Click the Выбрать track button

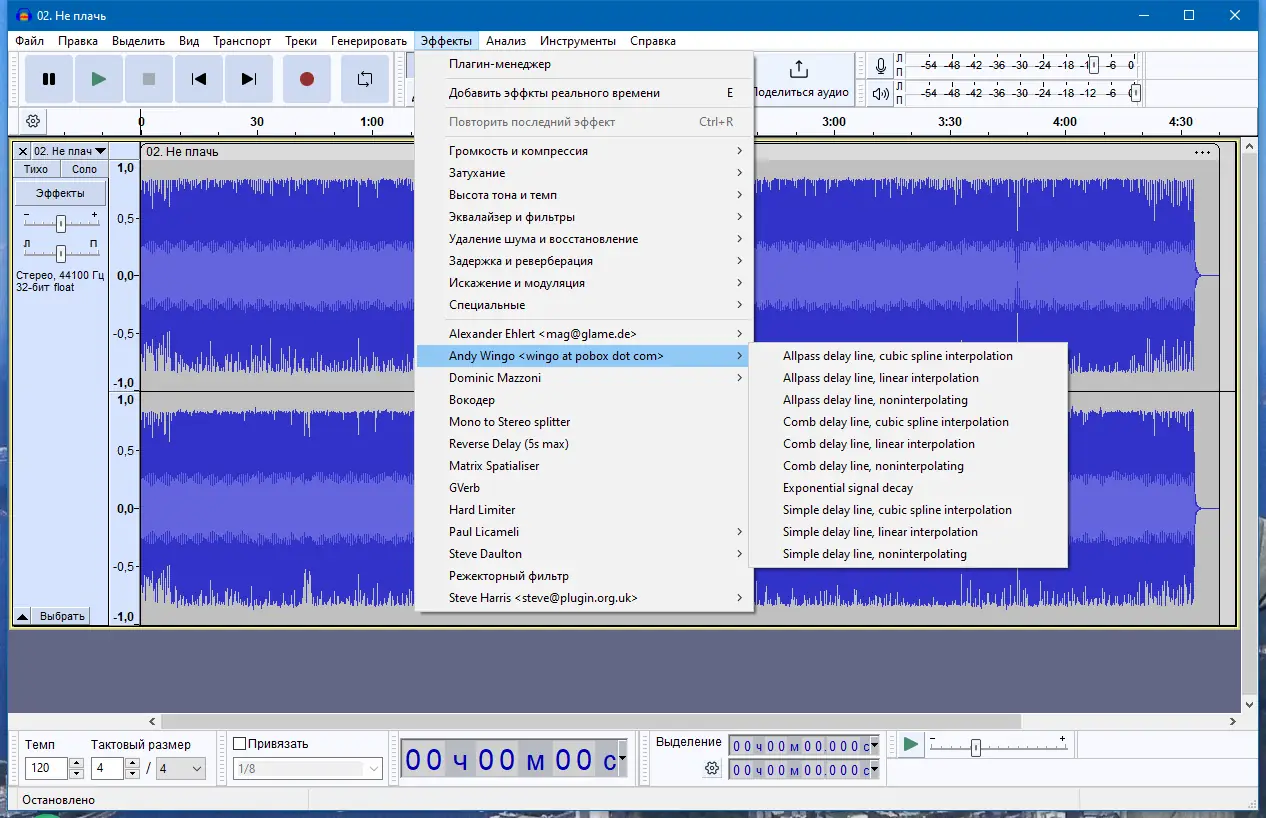tap(62, 616)
